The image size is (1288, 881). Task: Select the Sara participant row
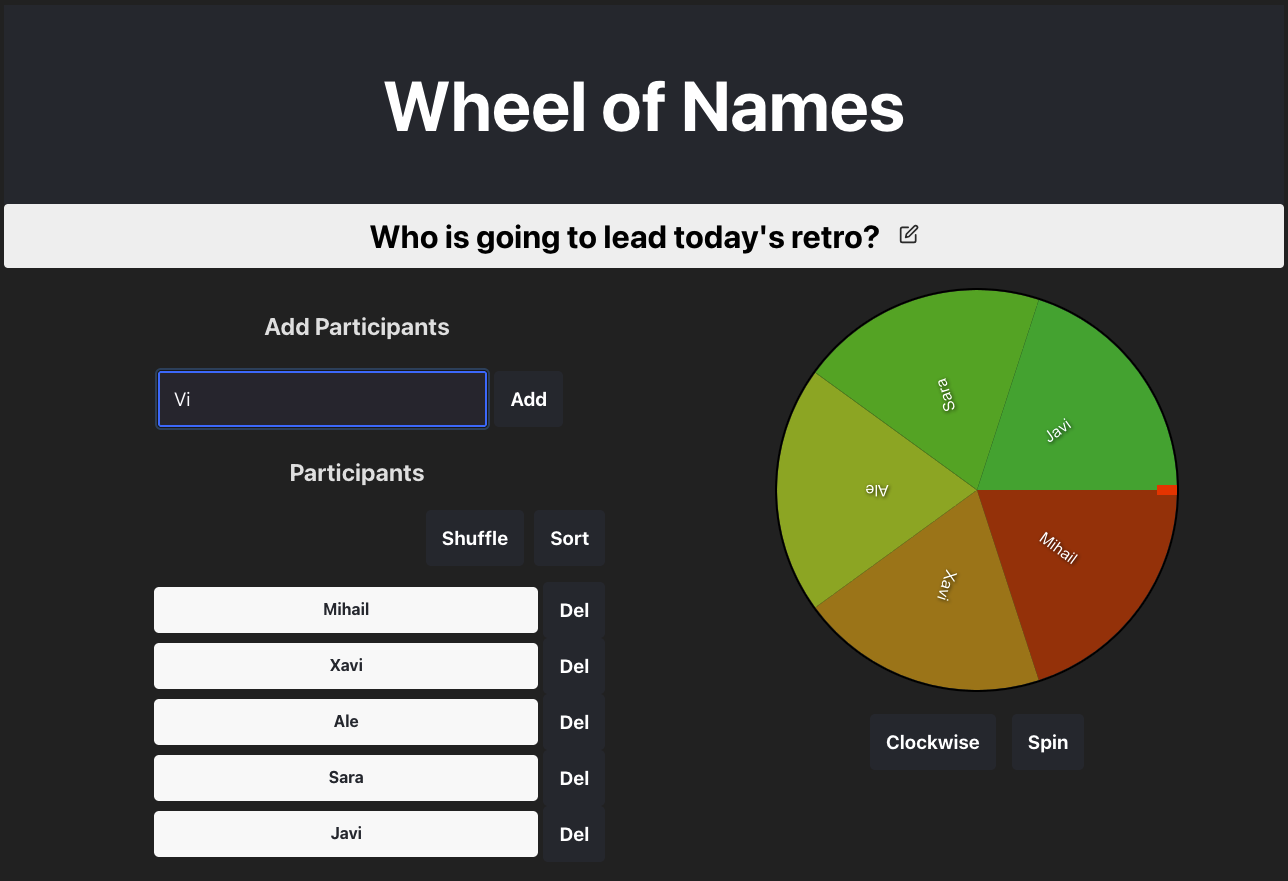coord(346,778)
